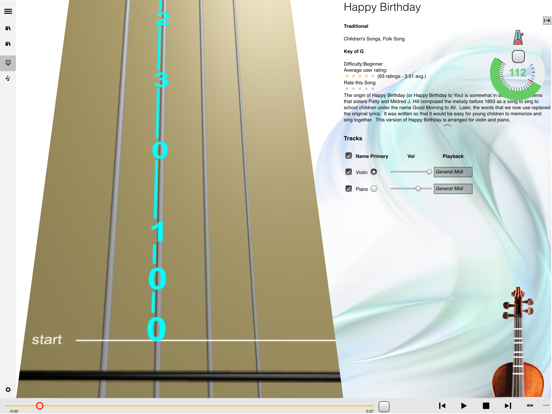Viewport: 552px width, 414px height.
Task: Click the violin image
Action: [518, 343]
